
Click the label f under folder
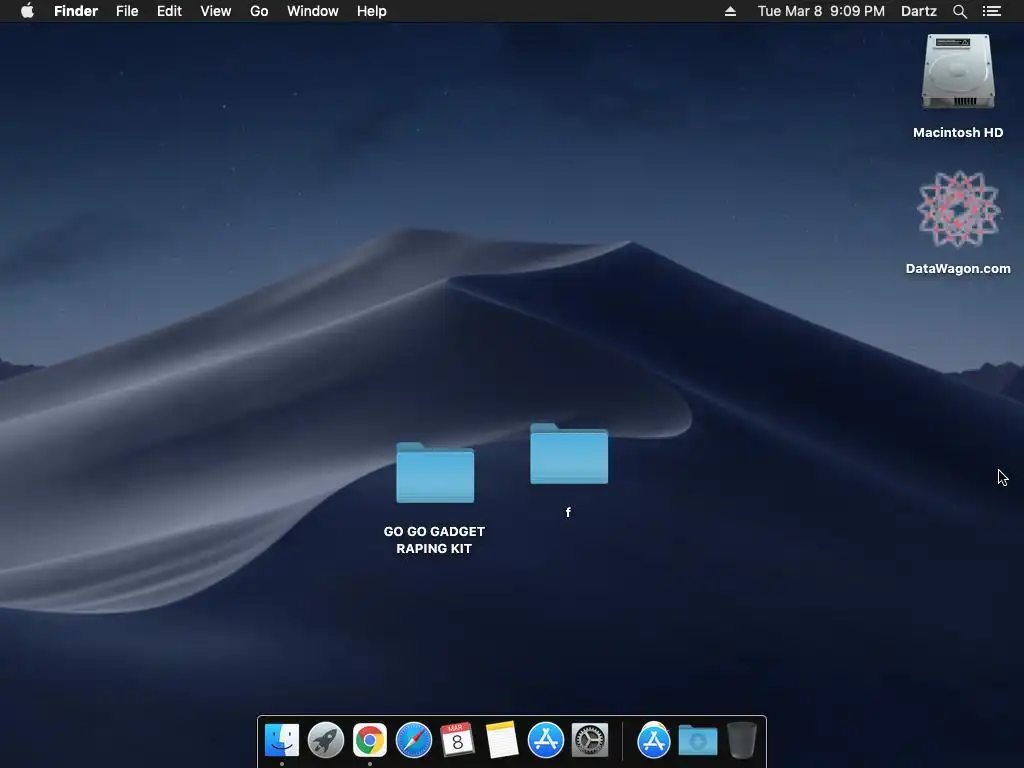point(568,513)
